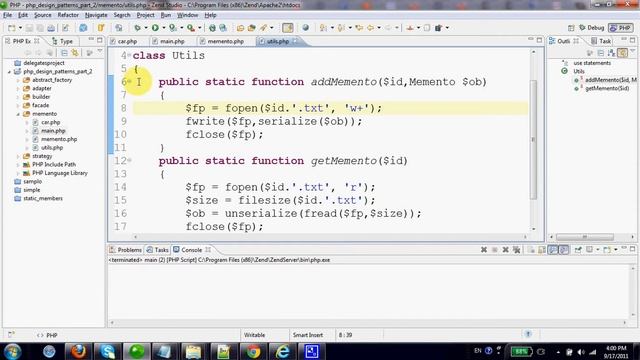Toggle Sort in Outline toolbar

pos(611,53)
